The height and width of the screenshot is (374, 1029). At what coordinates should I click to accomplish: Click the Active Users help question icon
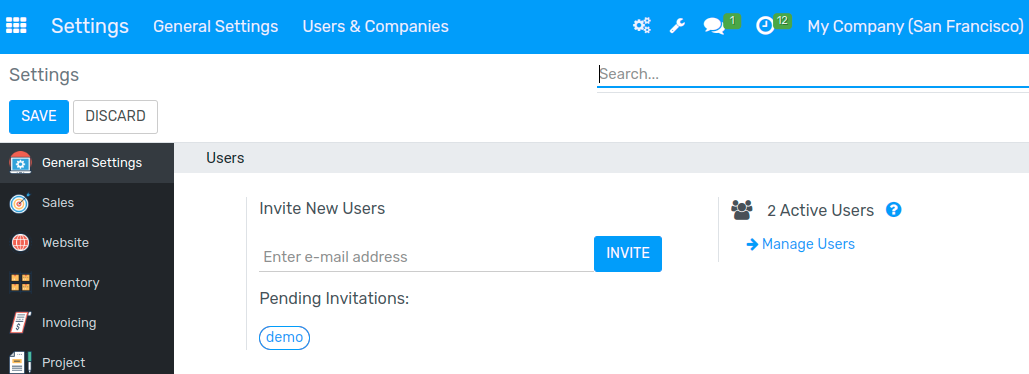[x=894, y=210]
